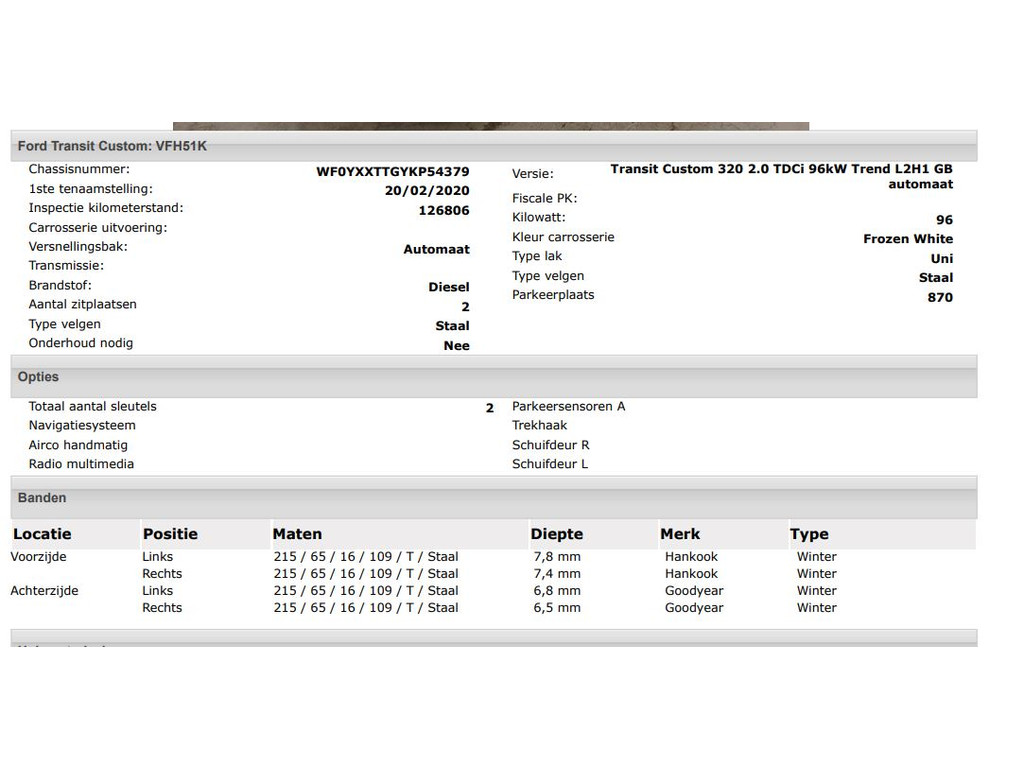Select chassis number WF0YXXTTGYKP54379
Screen dimensions: 1024x768
[392, 172]
